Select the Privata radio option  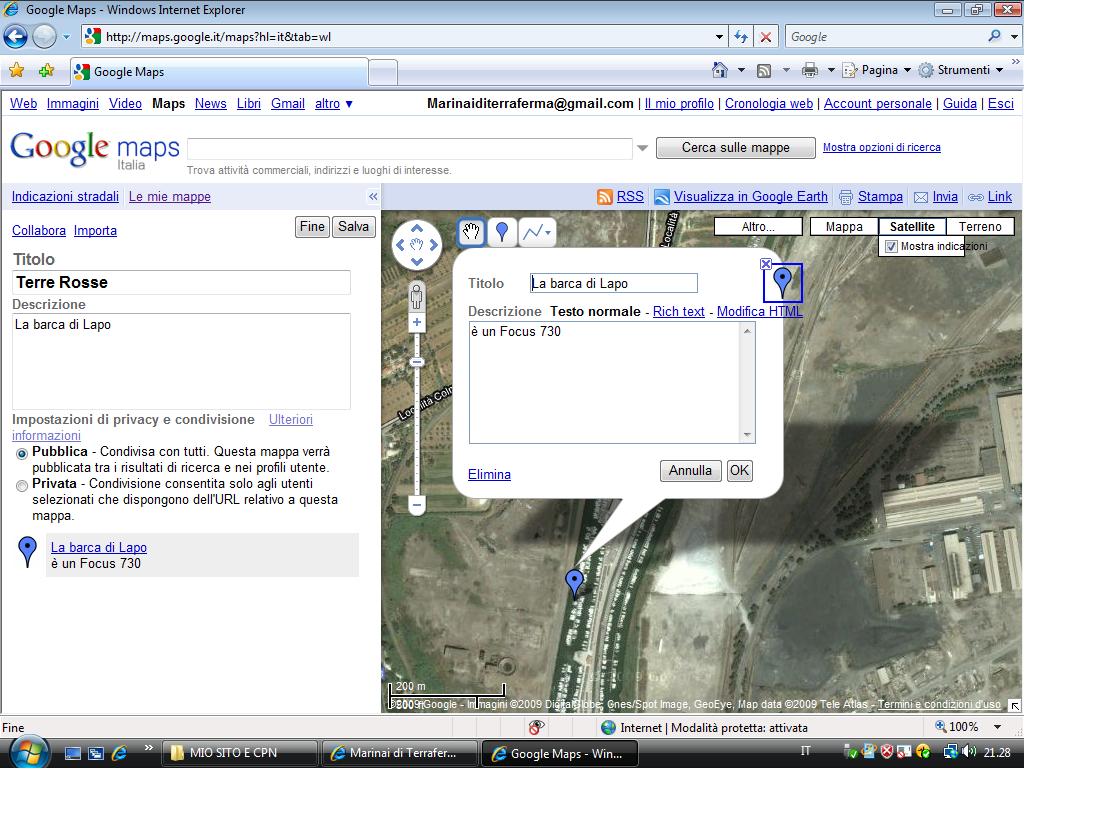[x=22, y=486]
